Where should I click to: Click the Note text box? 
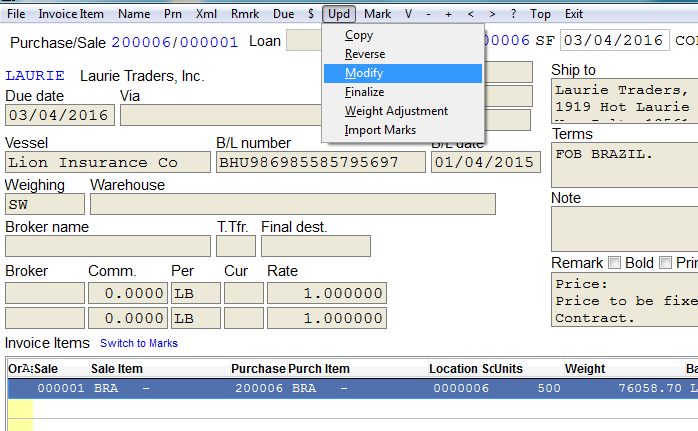(625, 229)
